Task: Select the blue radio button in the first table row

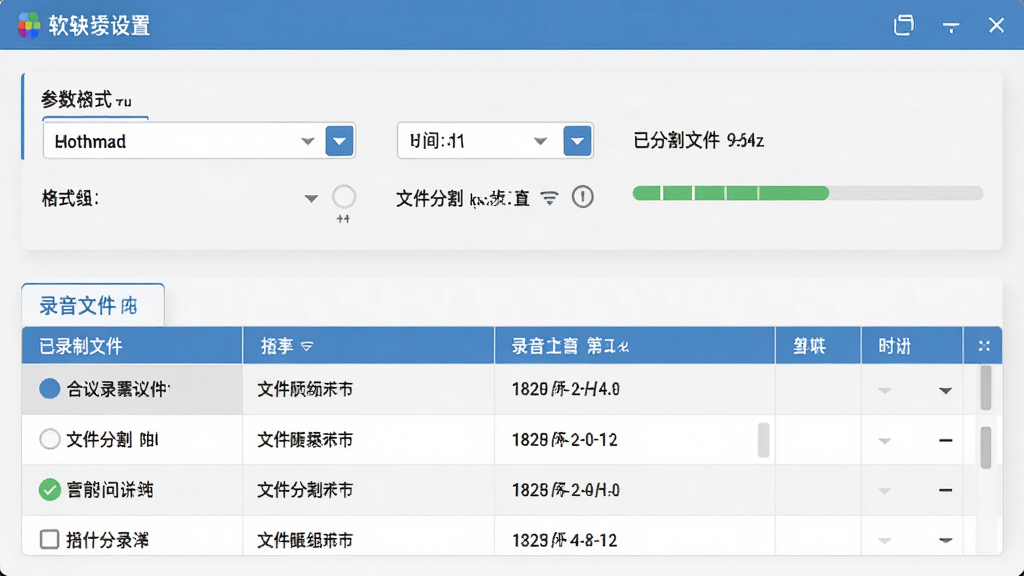Action: click(50, 389)
